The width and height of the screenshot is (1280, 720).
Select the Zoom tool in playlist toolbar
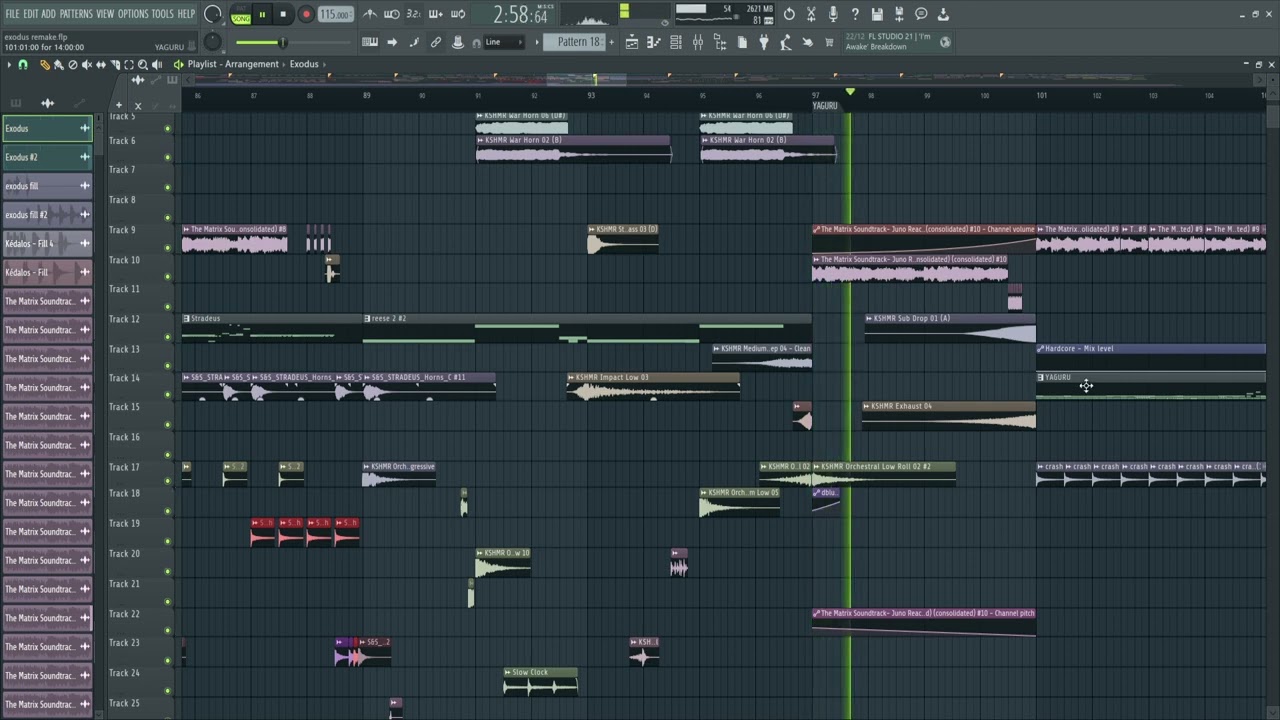tap(142, 64)
